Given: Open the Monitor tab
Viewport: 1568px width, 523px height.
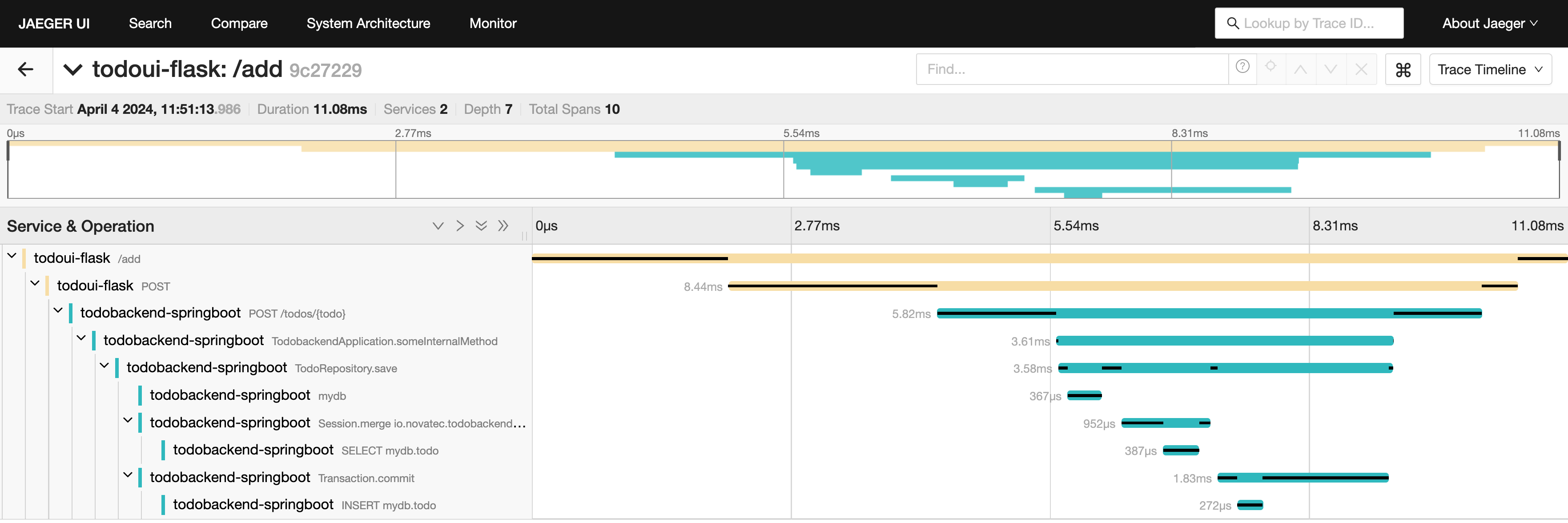Looking at the screenshot, I should coord(492,23).
